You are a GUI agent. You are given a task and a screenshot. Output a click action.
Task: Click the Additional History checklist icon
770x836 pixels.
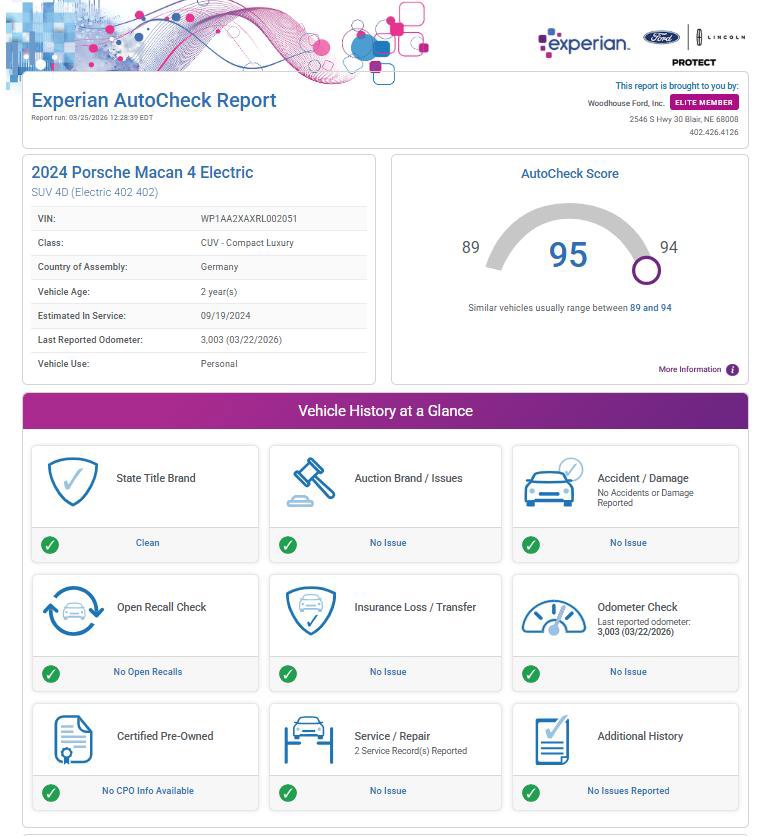pos(552,739)
